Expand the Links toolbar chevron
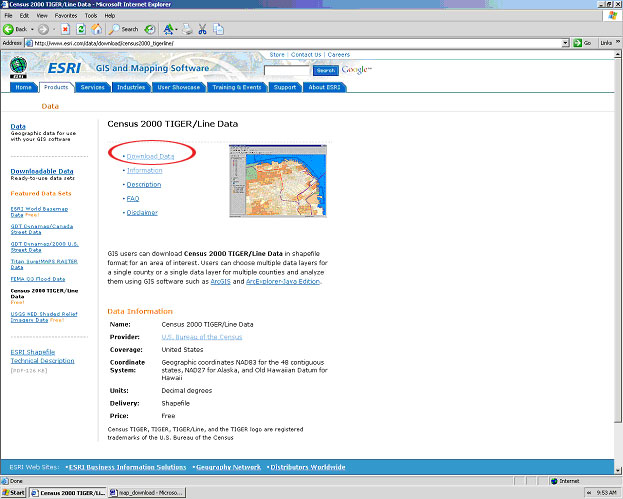The image size is (623, 499). (618, 42)
